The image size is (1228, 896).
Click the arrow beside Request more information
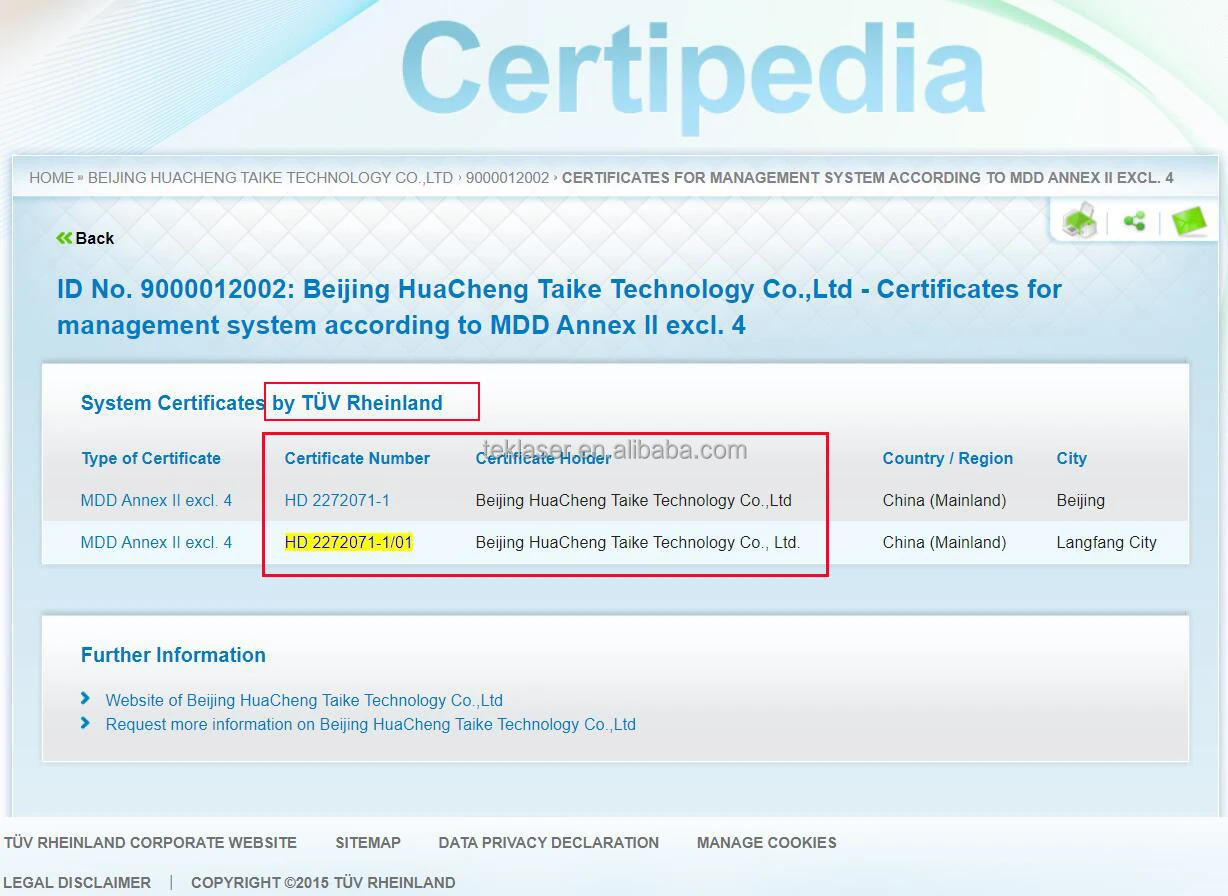[x=86, y=723]
